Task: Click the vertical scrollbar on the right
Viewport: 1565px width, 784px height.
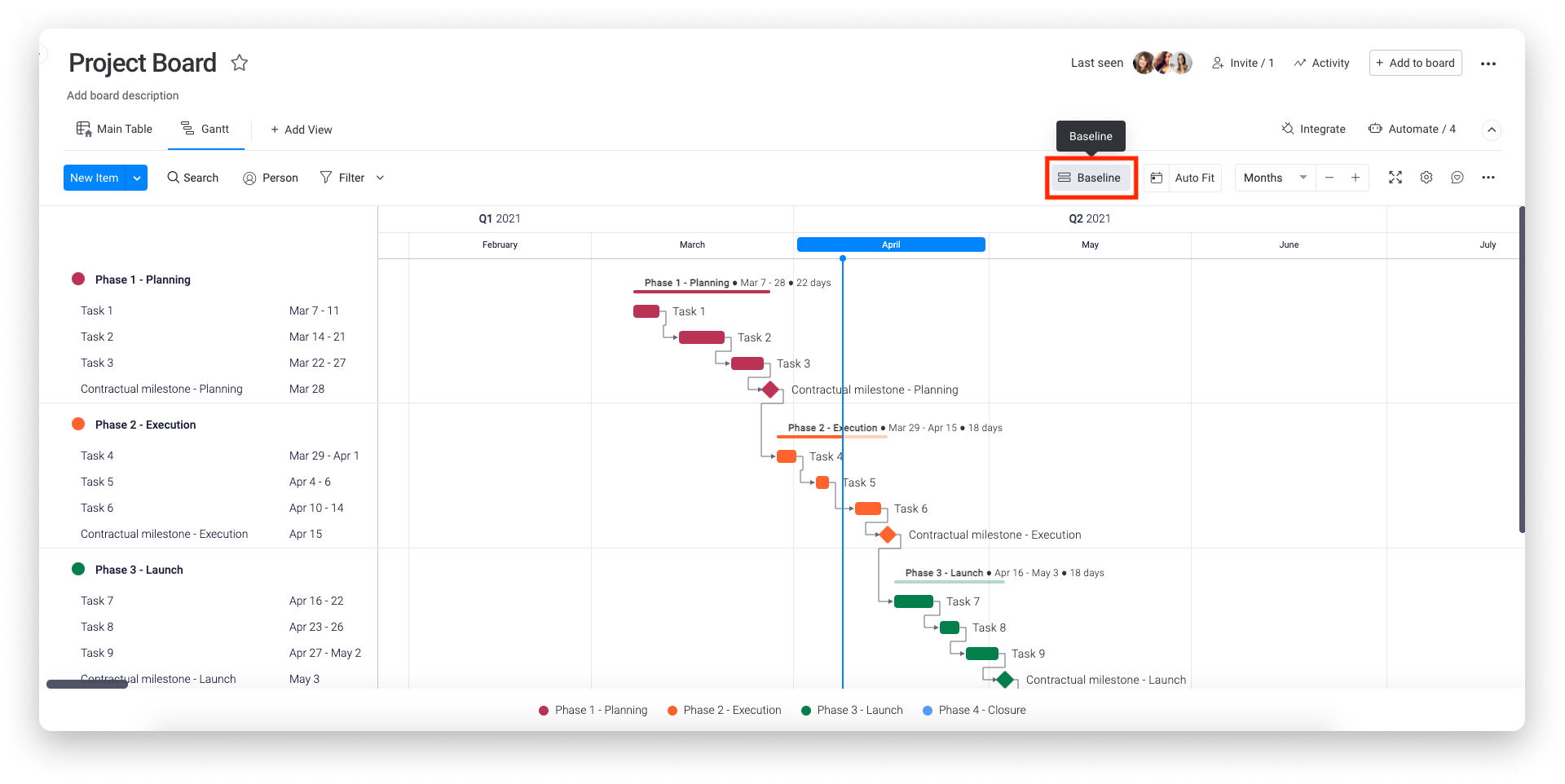Action: (1522, 369)
